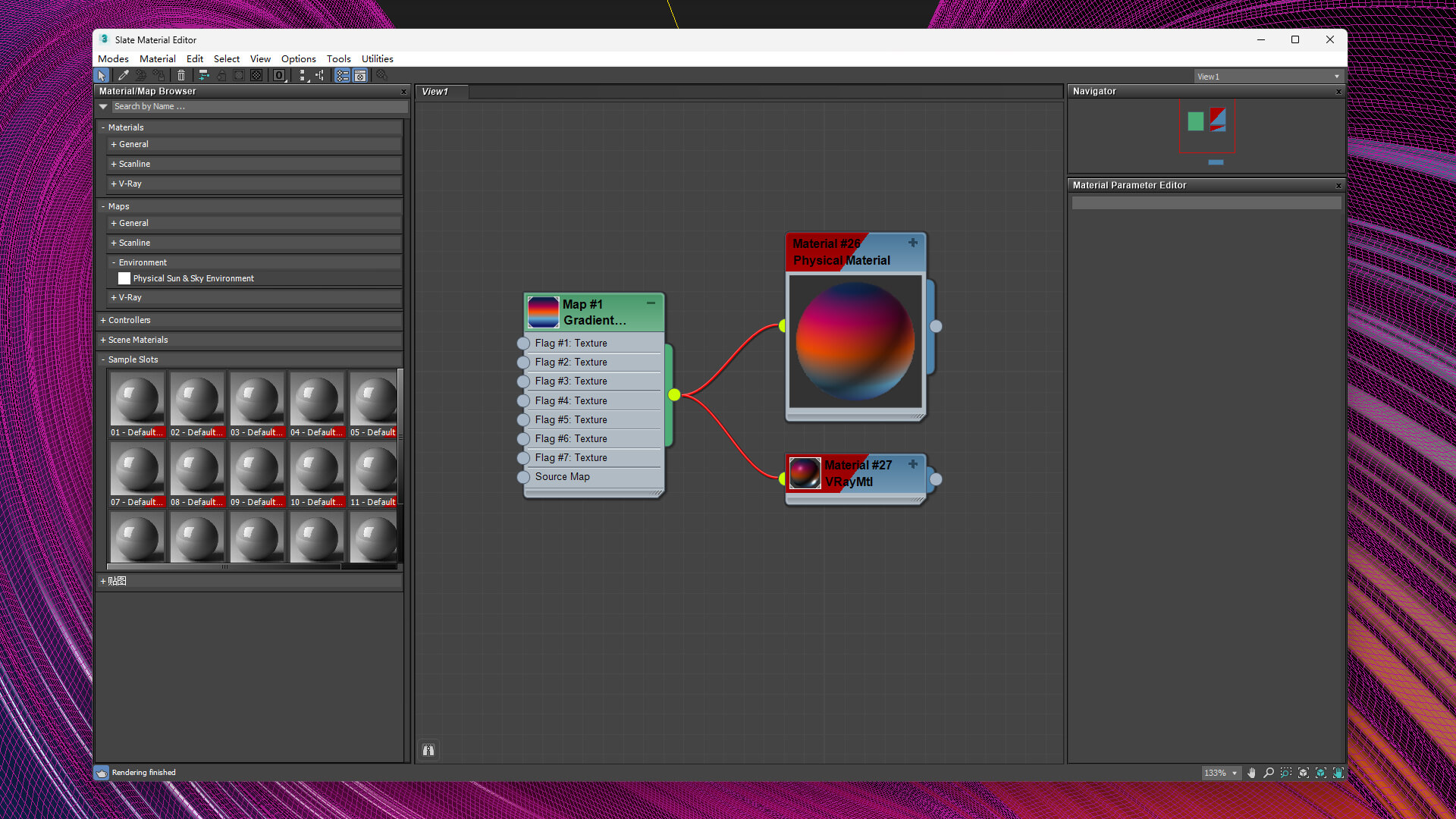Toggle the Material/Map Browser panel icon
The height and width of the screenshot is (819, 1456).
pos(343,76)
